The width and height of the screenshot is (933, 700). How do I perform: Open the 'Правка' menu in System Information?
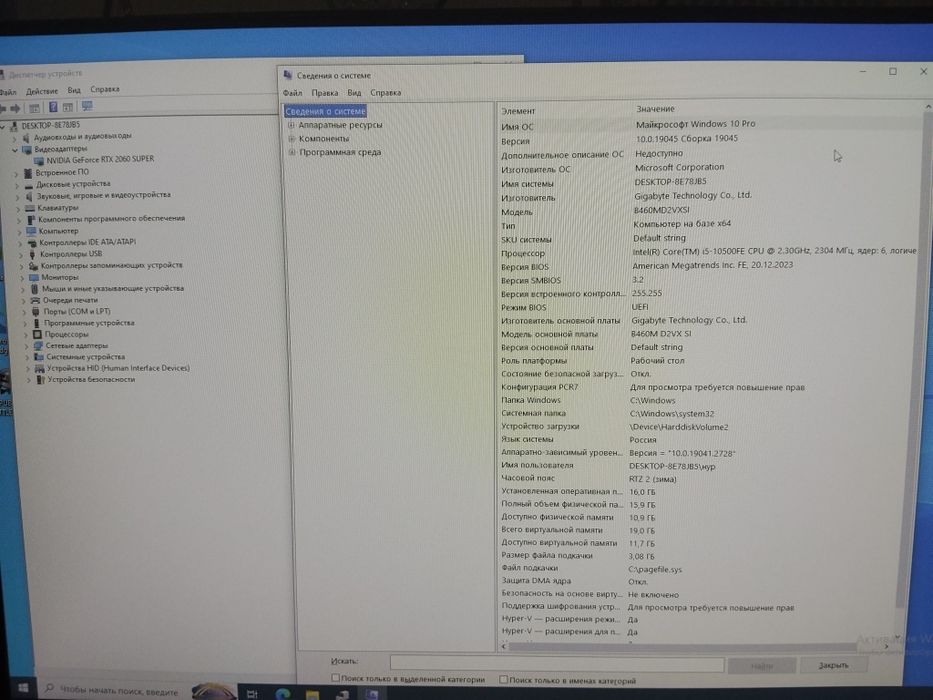pos(324,93)
